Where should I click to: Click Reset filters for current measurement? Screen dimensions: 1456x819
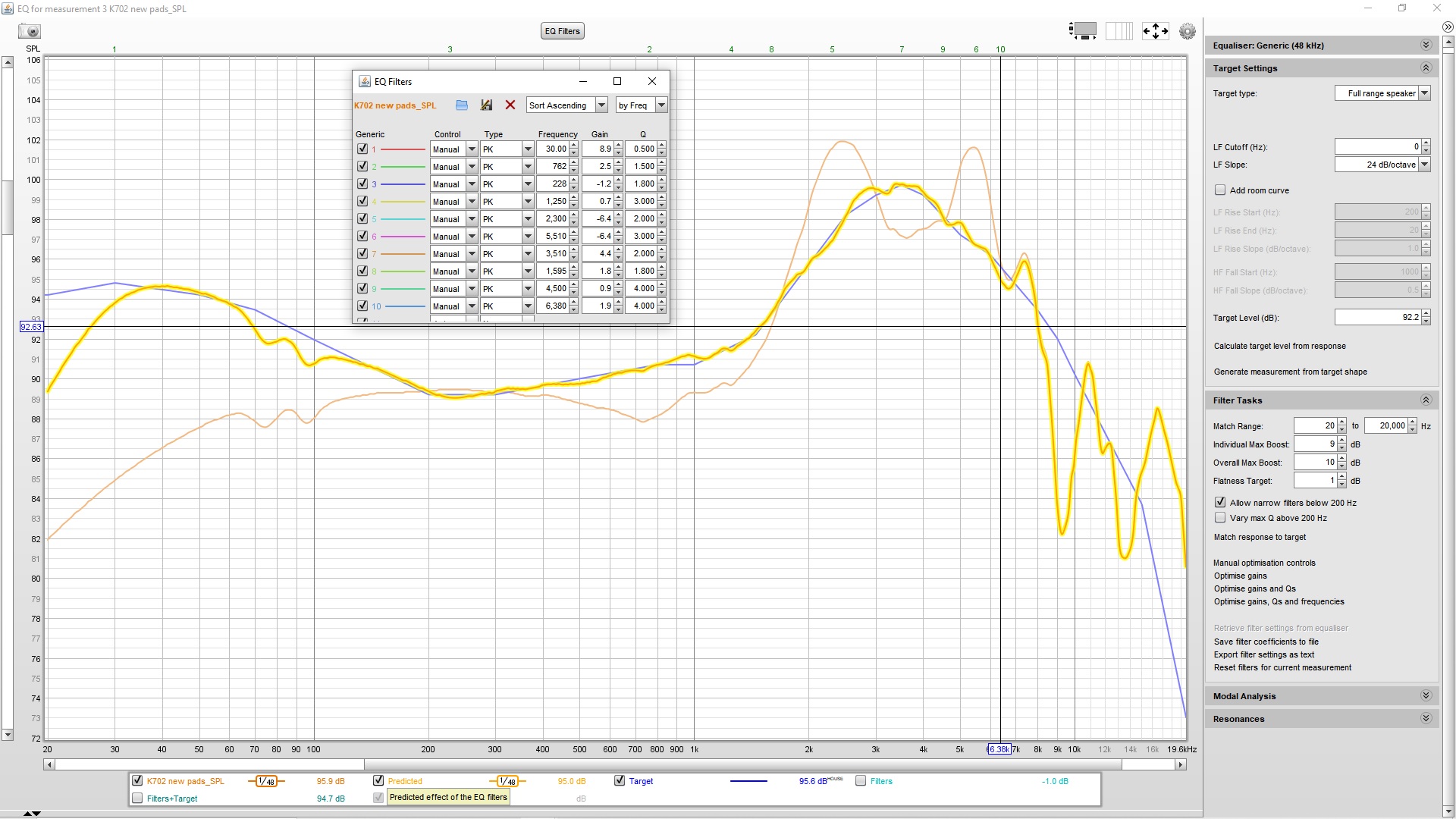coord(1282,667)
